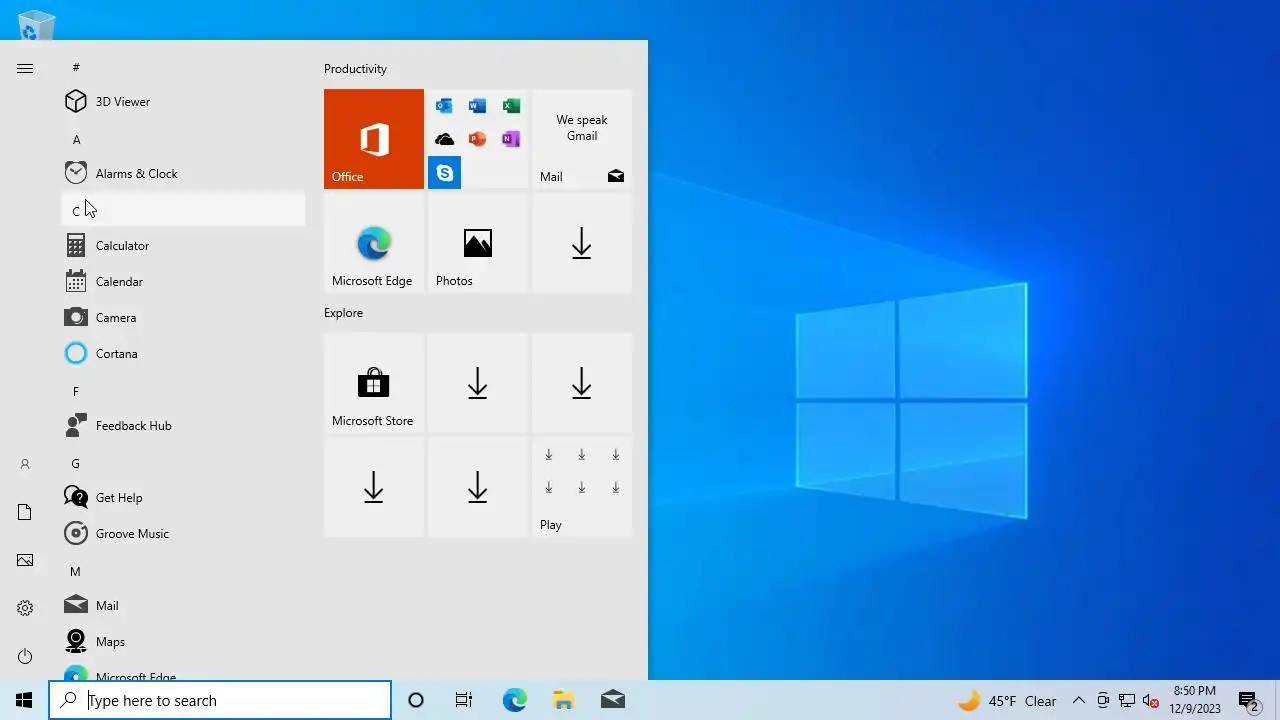The width and height of the screenshot is (1280, 720).
Task: Open Feedback Hub
Action: (183, 425)
